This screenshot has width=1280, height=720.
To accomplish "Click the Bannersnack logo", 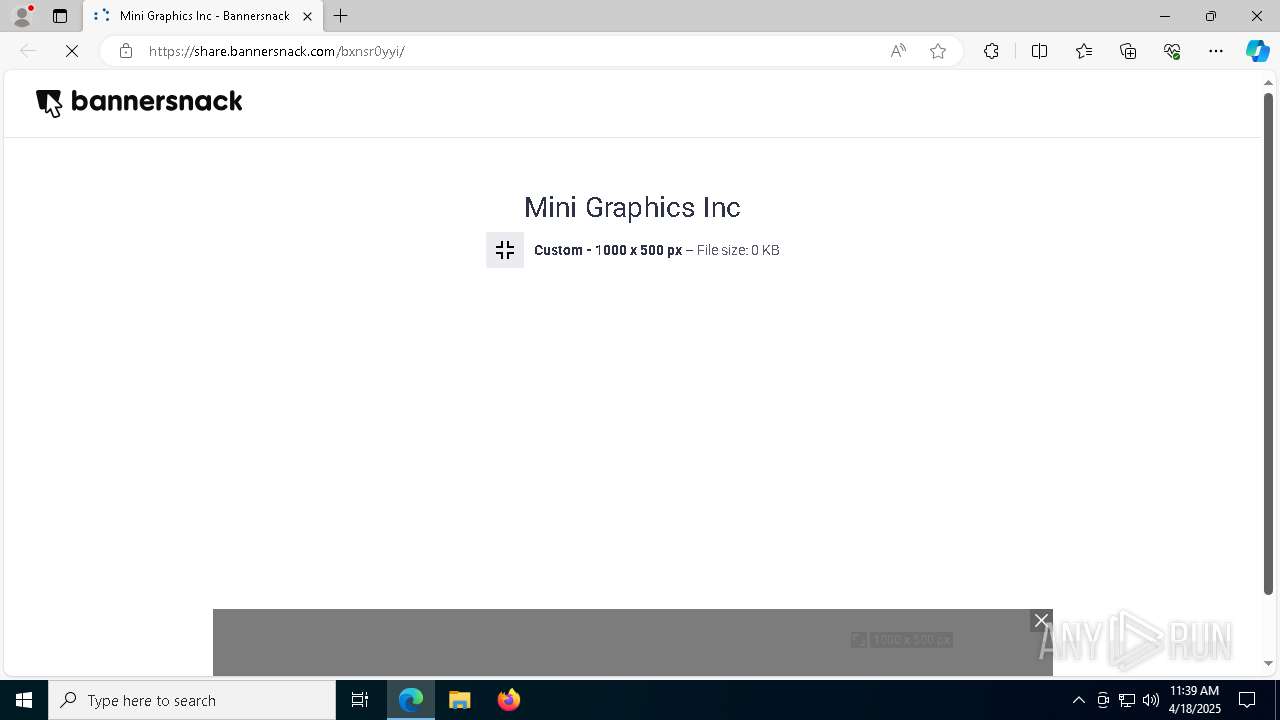I will [139, 102].
